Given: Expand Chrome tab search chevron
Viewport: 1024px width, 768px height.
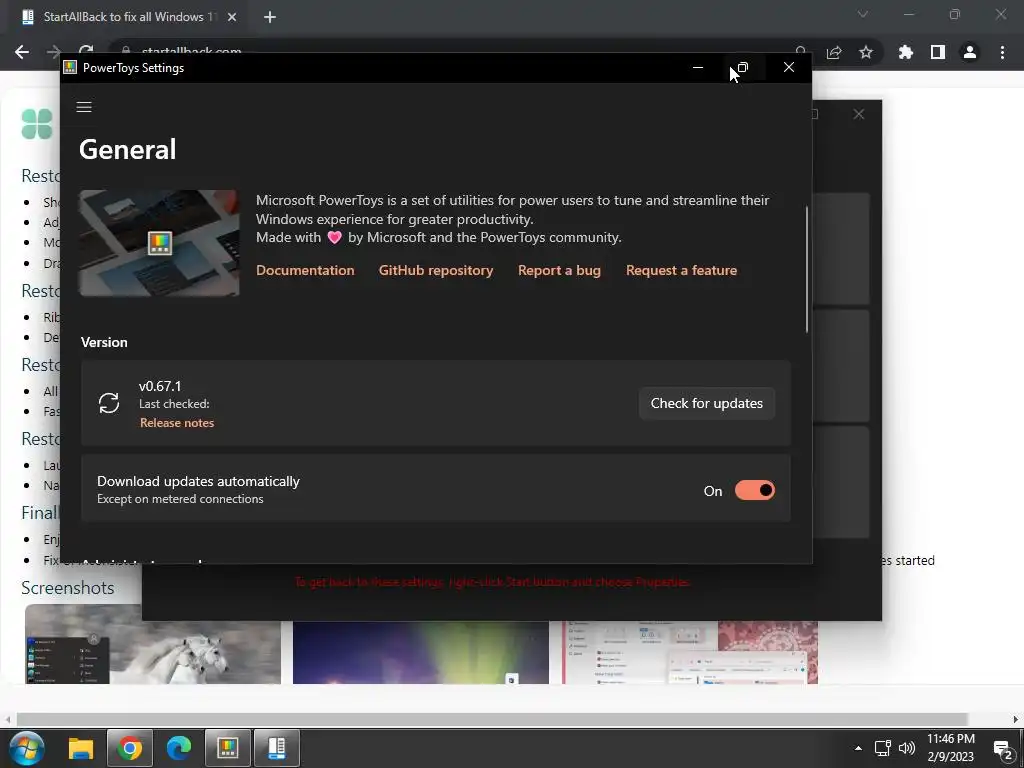Looking at the screenshot, I should click(x=863, y=14).
